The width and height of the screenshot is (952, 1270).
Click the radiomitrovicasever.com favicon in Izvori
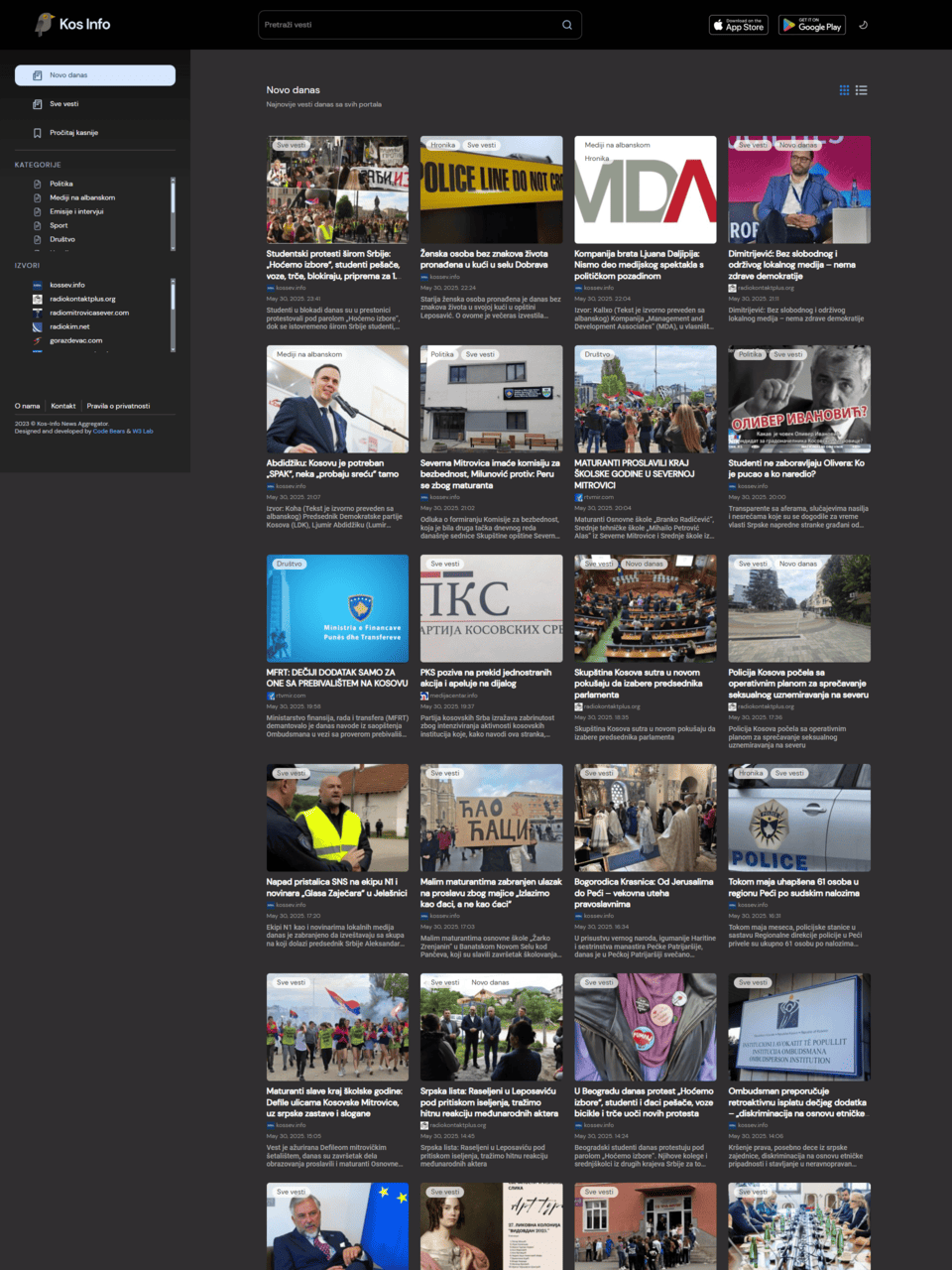[38, 313]
